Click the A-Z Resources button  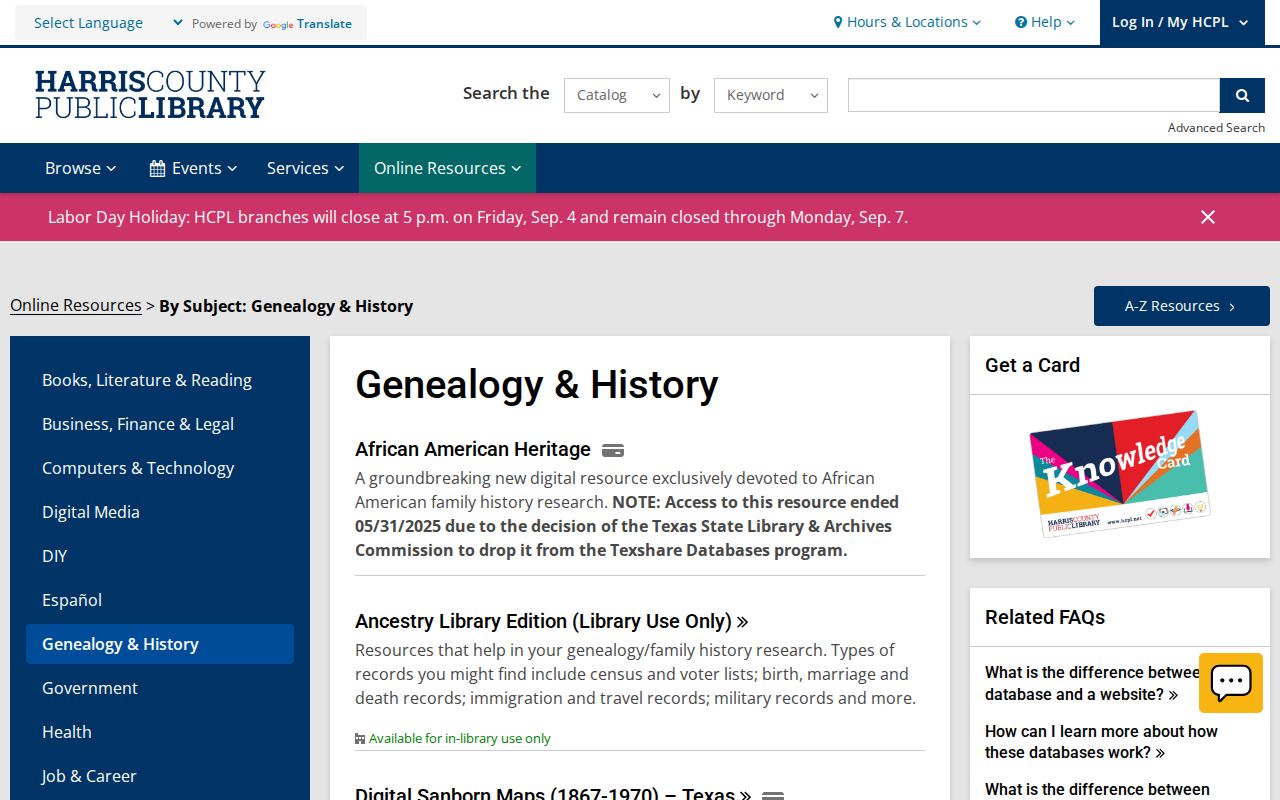coord(1181,306)
